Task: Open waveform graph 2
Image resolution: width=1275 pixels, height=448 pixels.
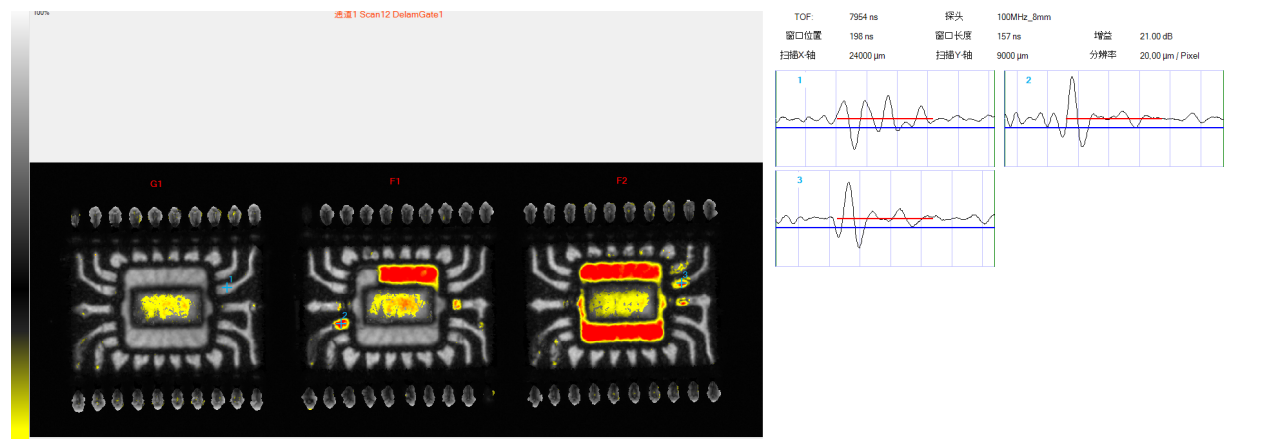Action: coord(1114,118)
